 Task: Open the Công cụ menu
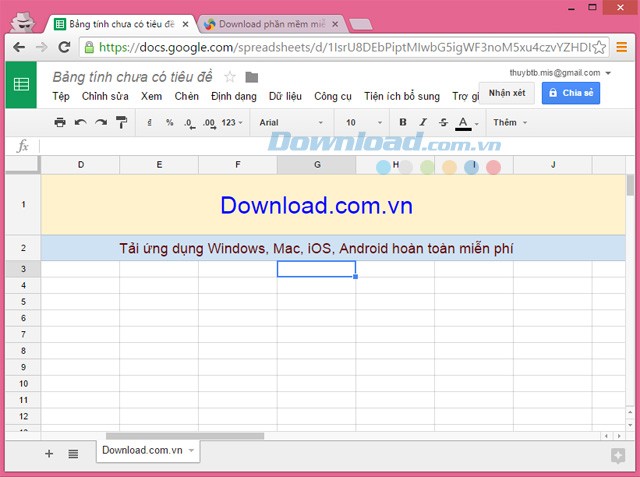click(333, 96)
